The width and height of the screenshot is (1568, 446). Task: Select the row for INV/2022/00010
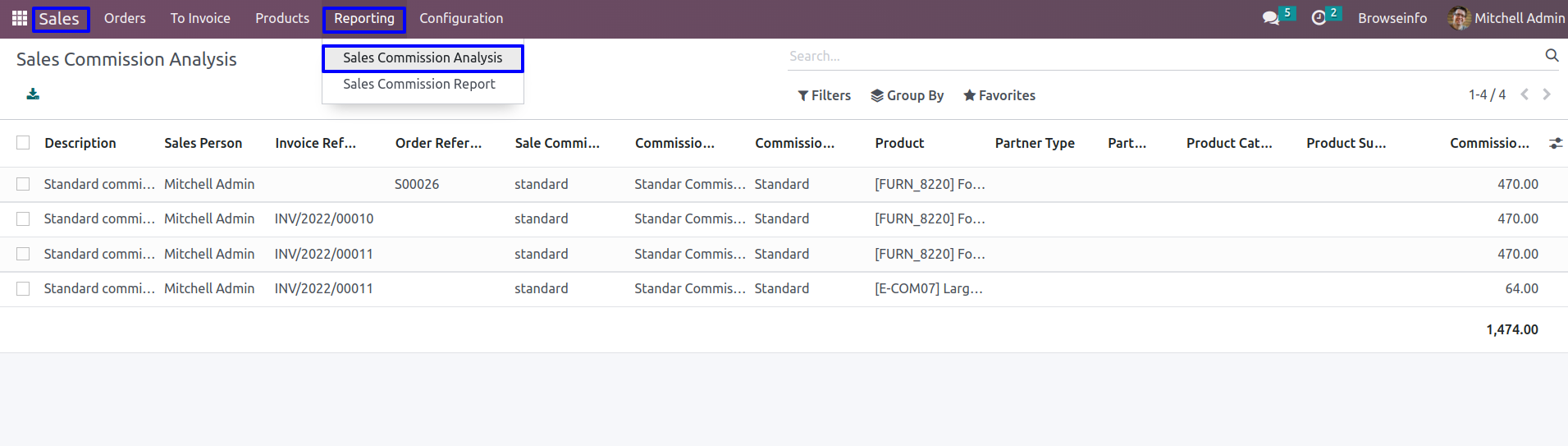pyautogui.click(x=23, y=218)
